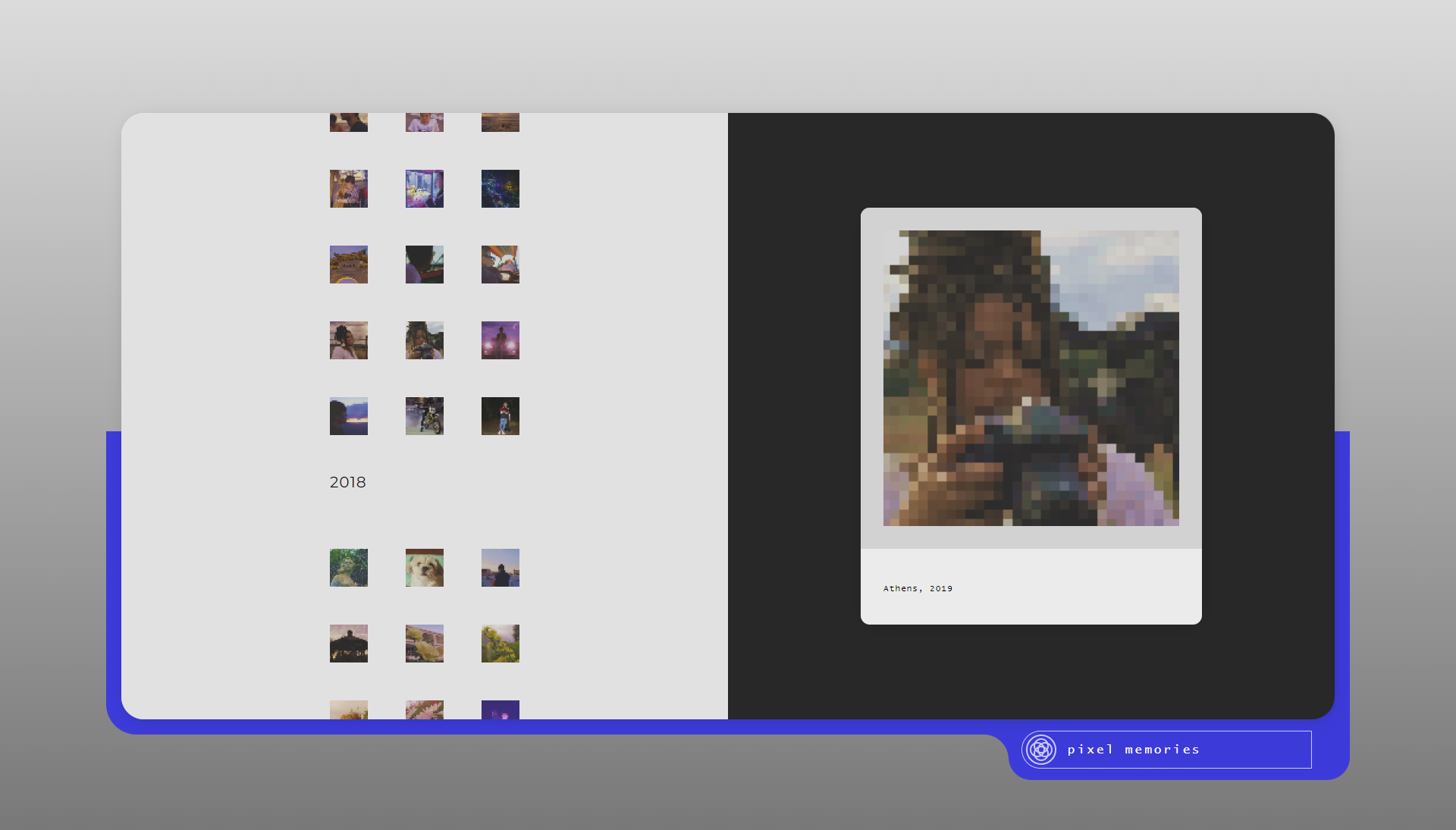
Task: Select the ornate golden gate thumbnail
Action: pos(349,265)
